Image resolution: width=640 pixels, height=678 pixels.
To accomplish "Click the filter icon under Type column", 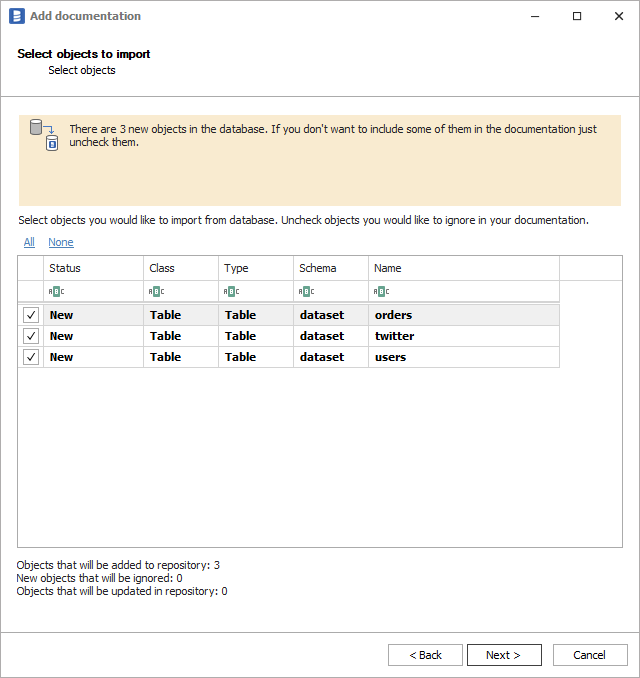I will click(x=231, y=291).
